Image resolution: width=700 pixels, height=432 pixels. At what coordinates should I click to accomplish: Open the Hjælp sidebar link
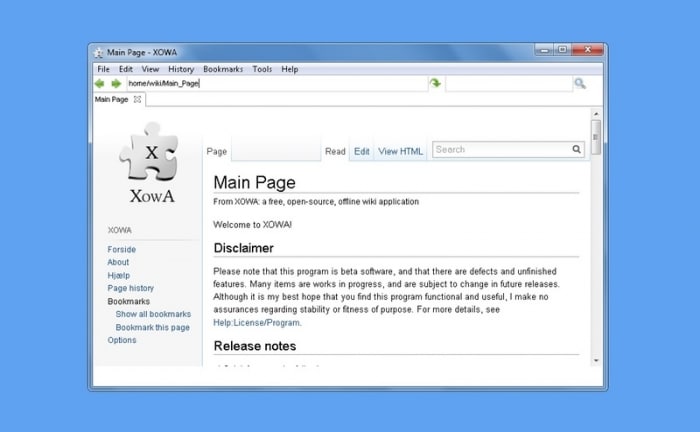tap(119, 275)
